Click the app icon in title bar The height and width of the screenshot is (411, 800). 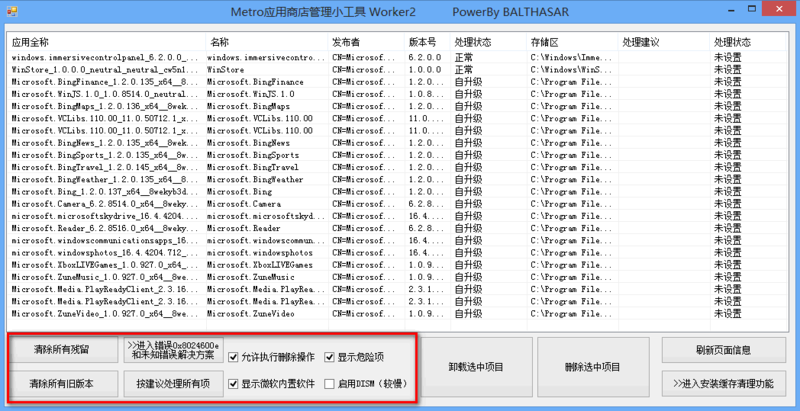[x=12, y=11]
